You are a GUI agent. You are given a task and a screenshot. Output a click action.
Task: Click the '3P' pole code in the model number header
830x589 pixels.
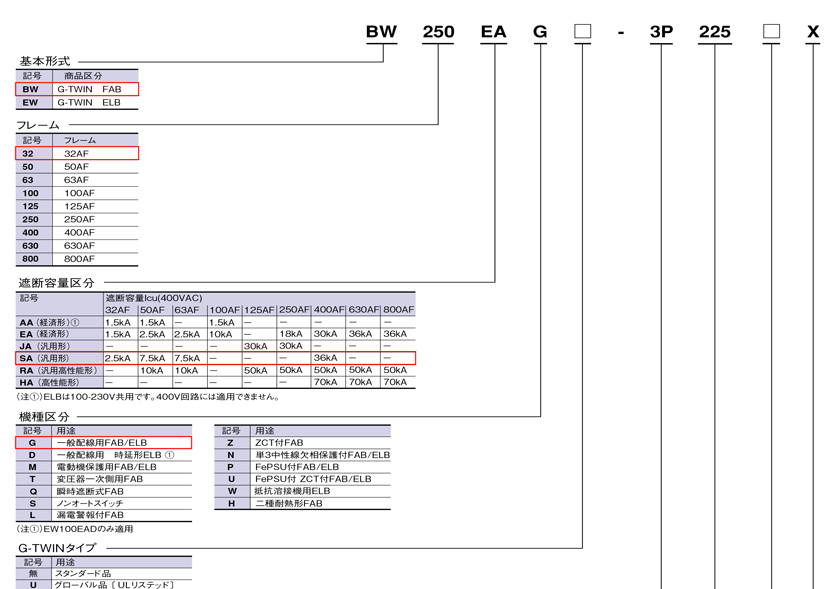pyautogui.click(x=661, y=32)
